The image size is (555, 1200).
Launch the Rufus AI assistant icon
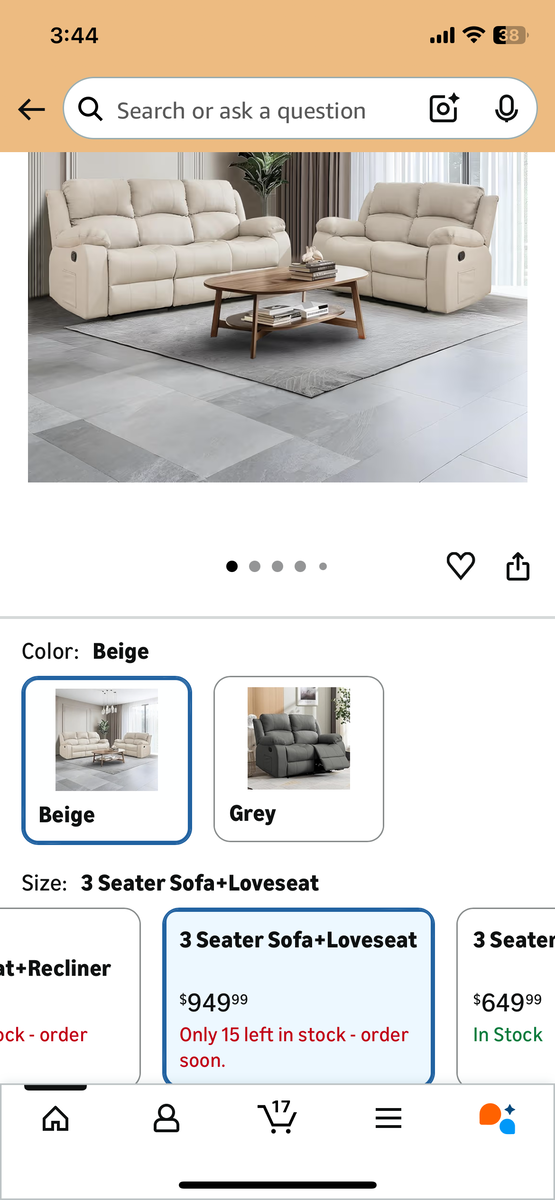[498, 1118]
